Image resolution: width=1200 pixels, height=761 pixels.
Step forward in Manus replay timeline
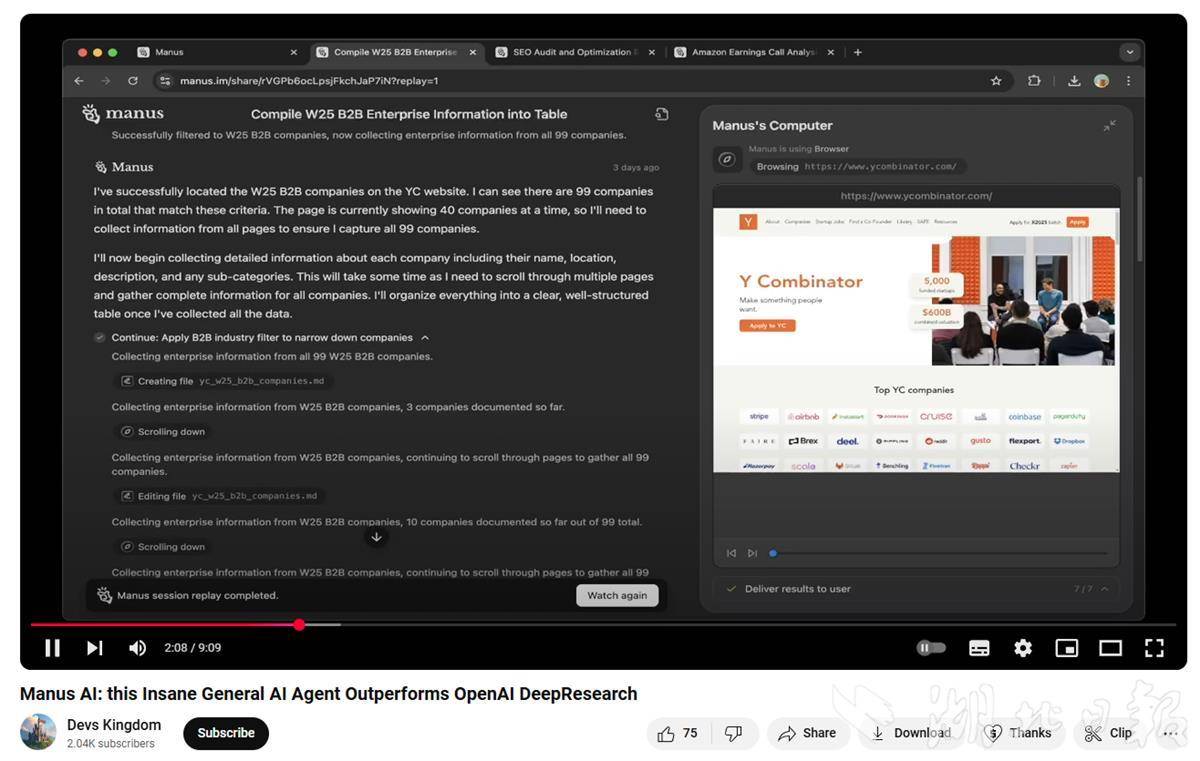pos(752,553)
